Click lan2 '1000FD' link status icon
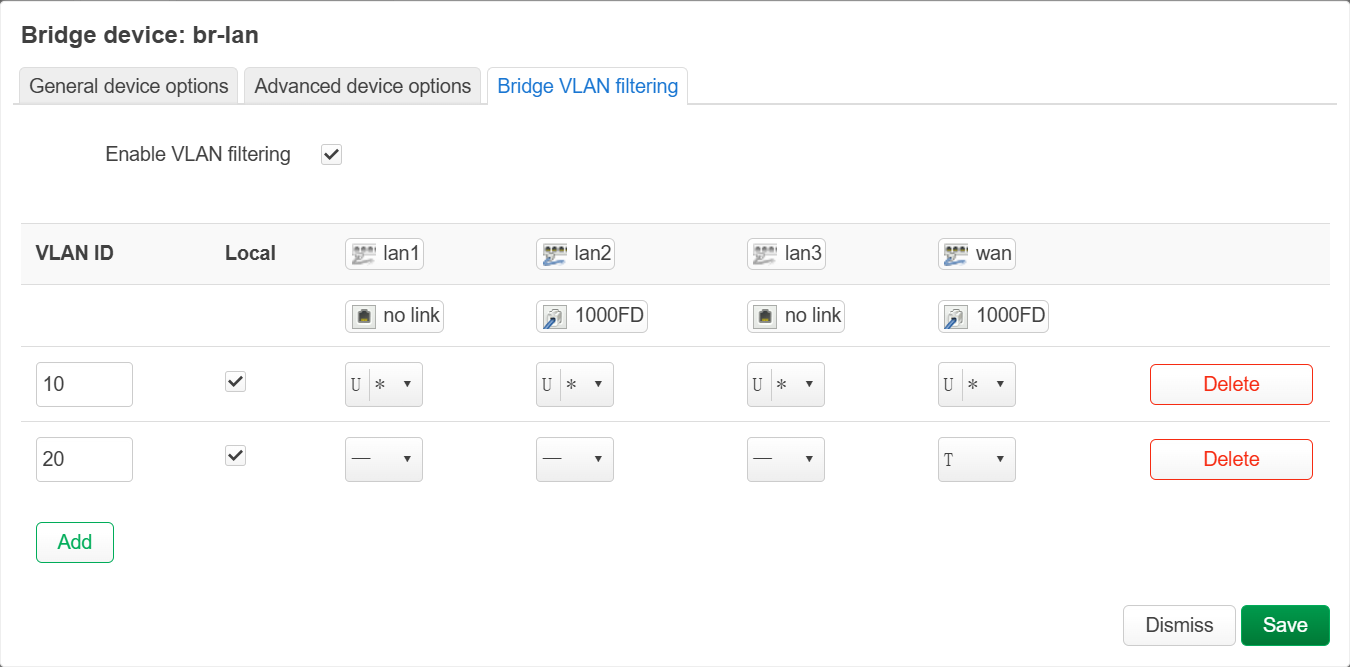 (x=592, y=317)
